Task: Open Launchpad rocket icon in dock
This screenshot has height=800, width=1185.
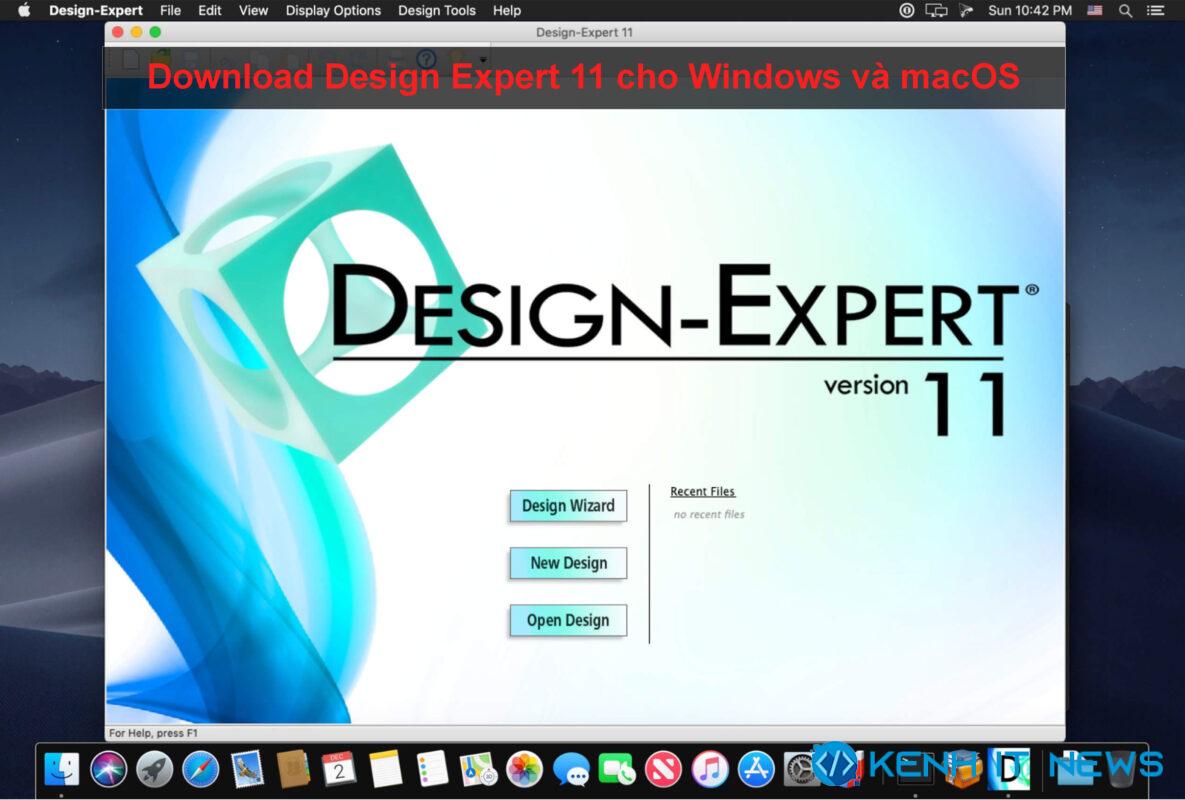Action: click(x=154, y=769)
